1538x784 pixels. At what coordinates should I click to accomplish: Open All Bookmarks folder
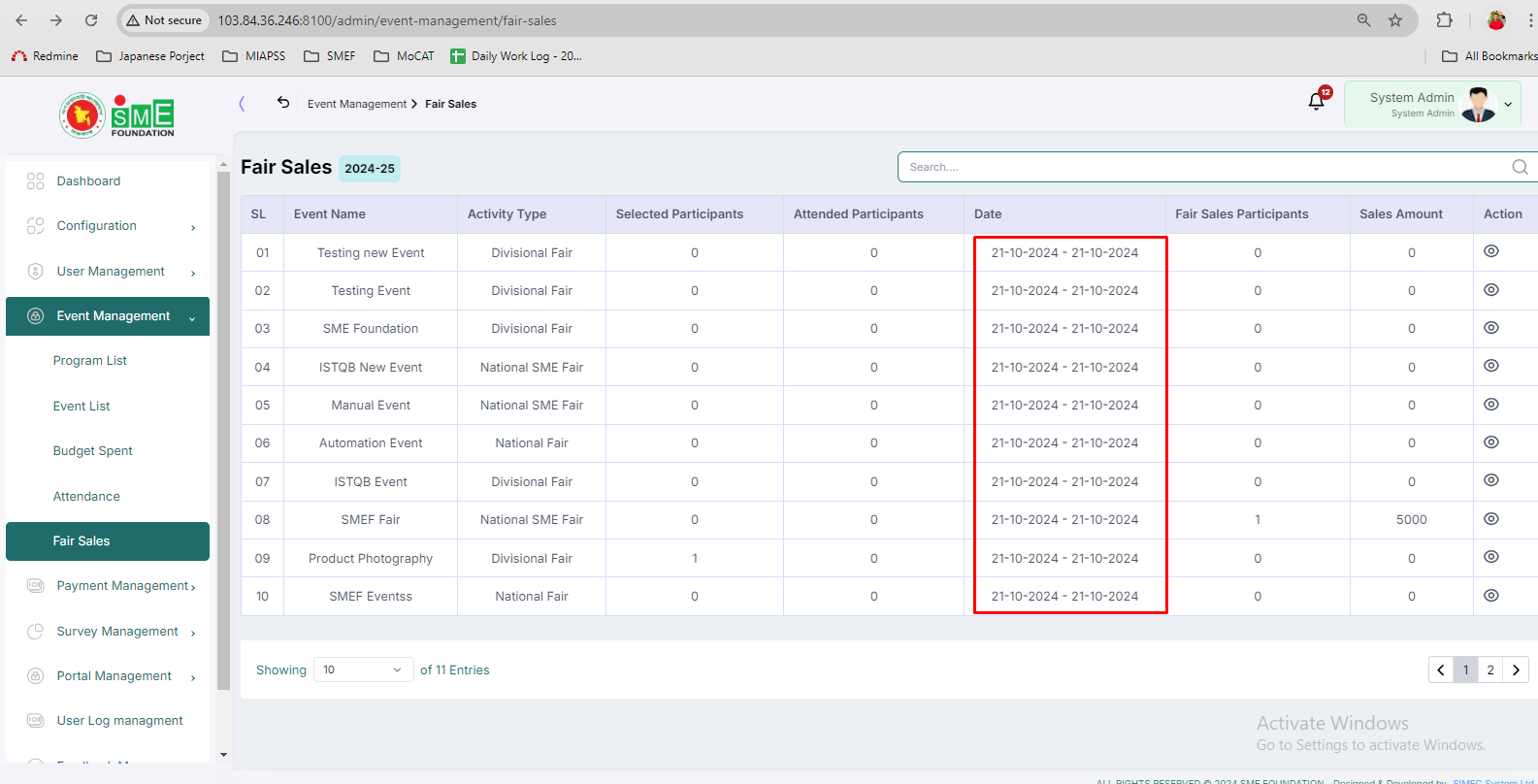1489,56
